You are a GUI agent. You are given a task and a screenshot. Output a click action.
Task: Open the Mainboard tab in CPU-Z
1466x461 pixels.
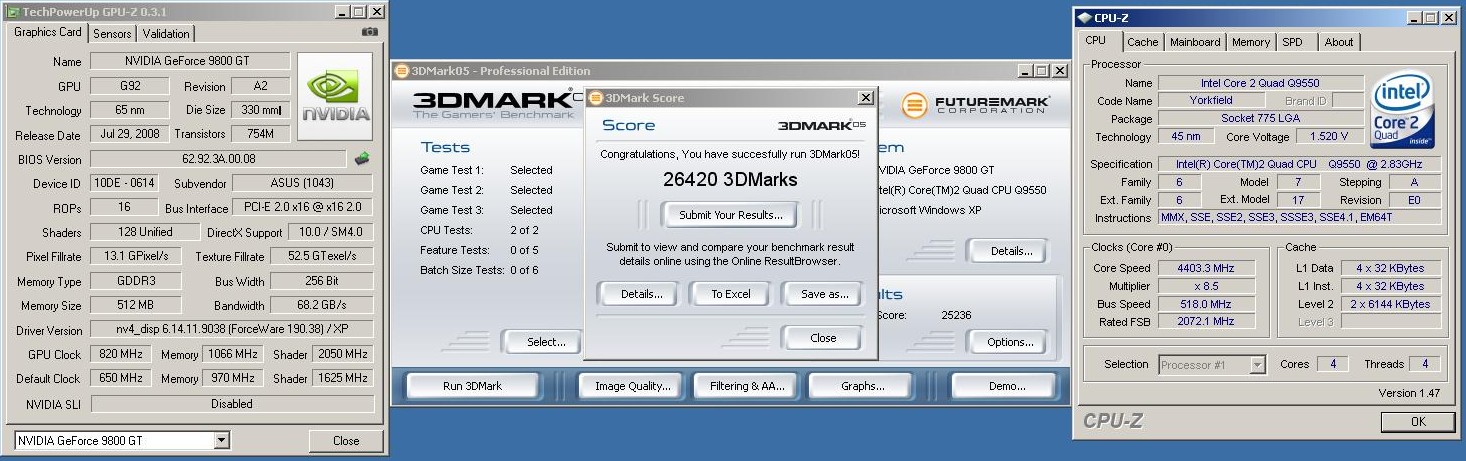(x=1195, y=42)
